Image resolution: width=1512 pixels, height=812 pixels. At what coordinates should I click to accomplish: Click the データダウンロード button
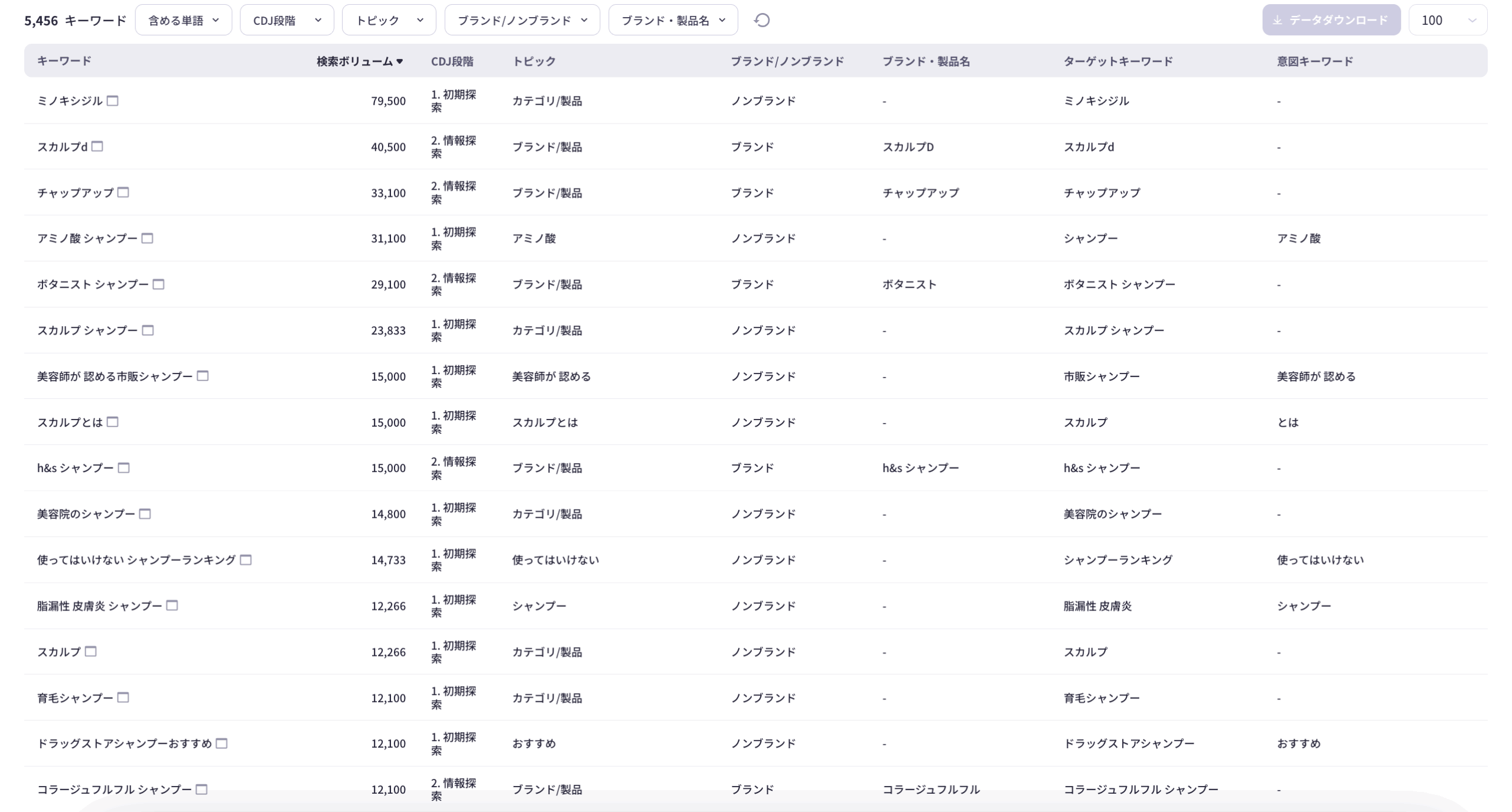(1331, 20)
